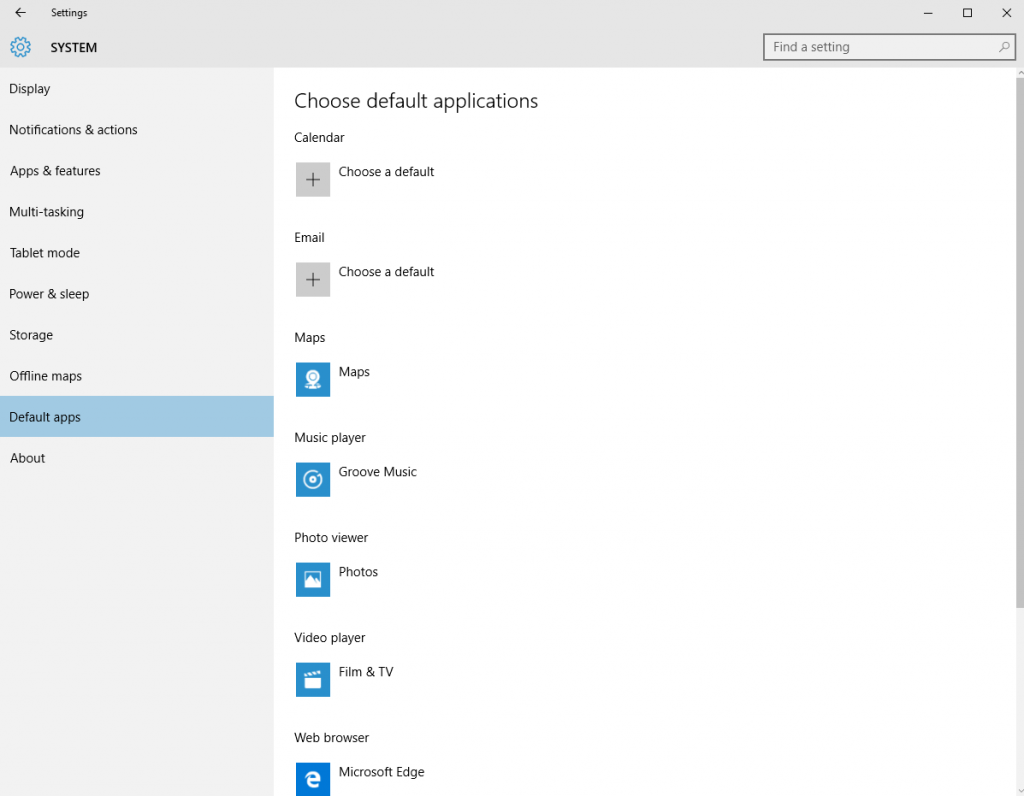1024x796 pixels.
Task: Maximize the Settings window
Action: click(967, 12)
